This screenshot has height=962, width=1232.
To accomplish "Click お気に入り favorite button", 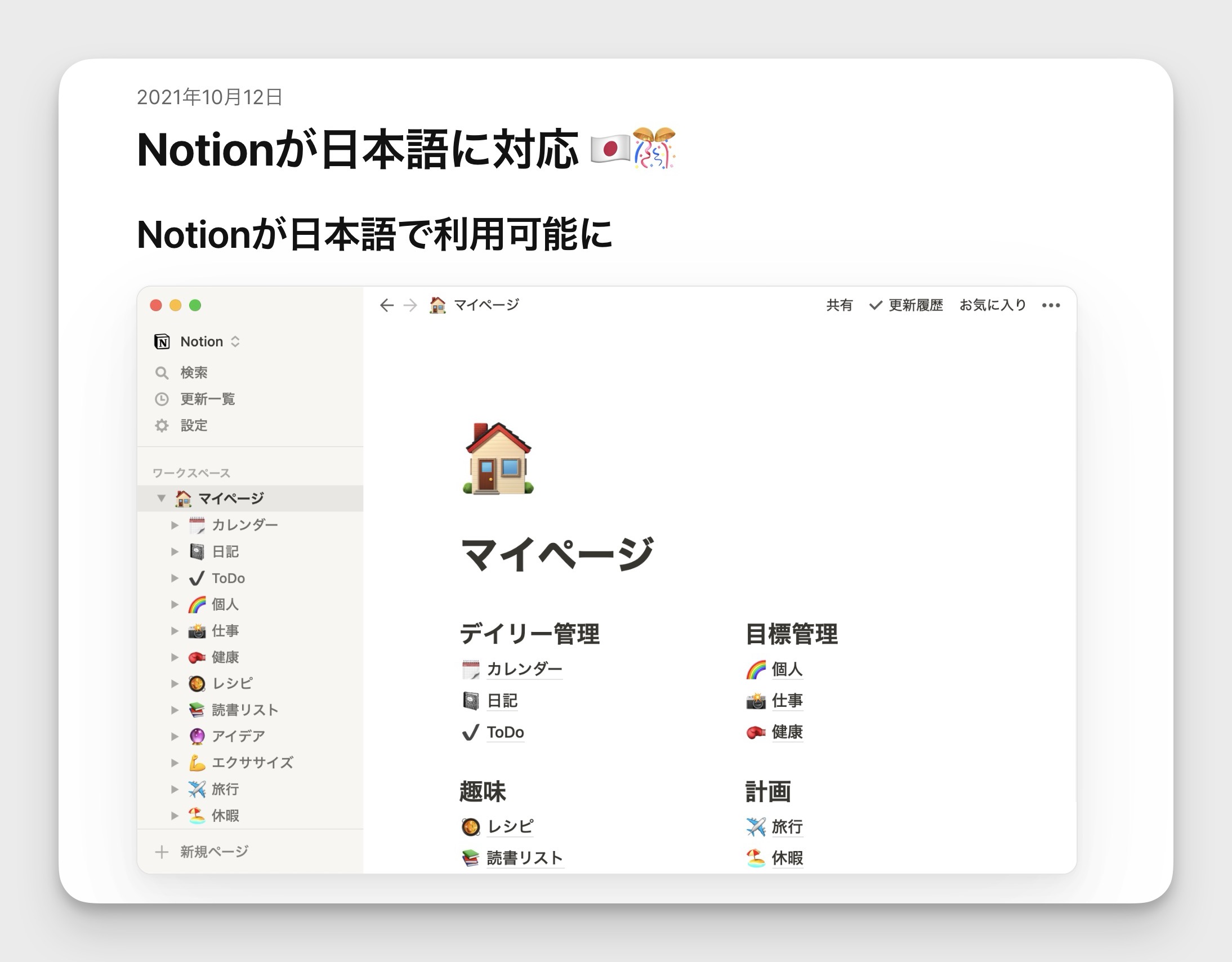I will [x=993, y=305].
